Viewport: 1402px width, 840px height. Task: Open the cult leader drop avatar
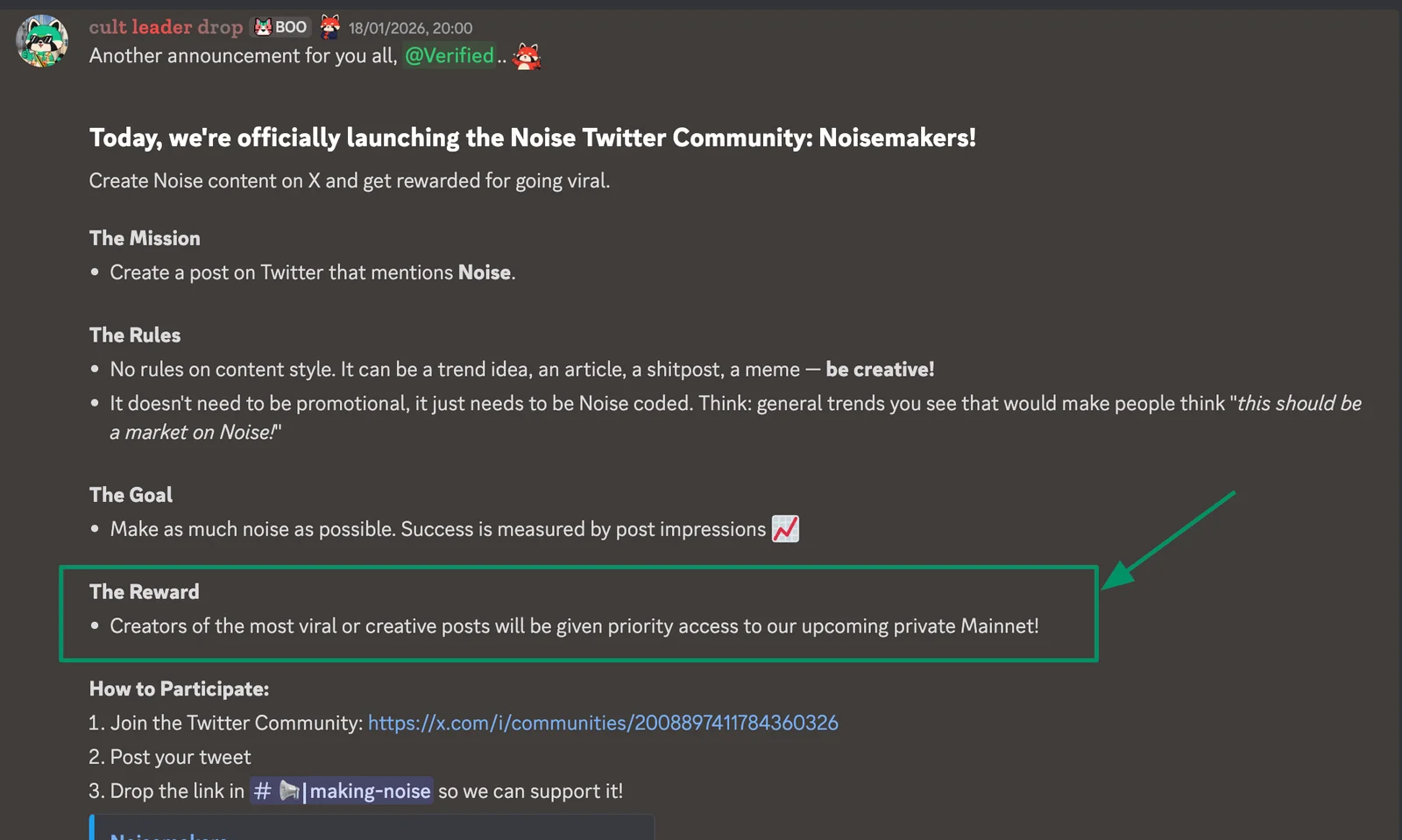point(42,40)
